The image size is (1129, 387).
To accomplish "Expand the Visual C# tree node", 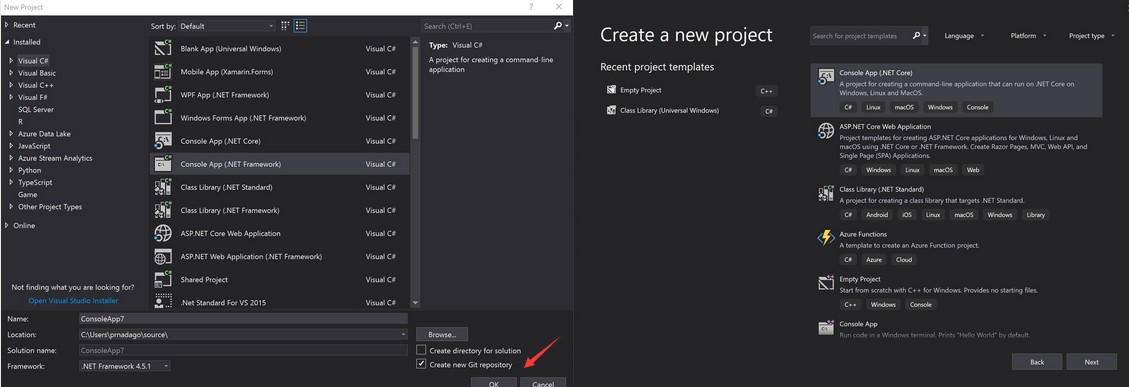I will pyautogui.click(x=12, y=61).
